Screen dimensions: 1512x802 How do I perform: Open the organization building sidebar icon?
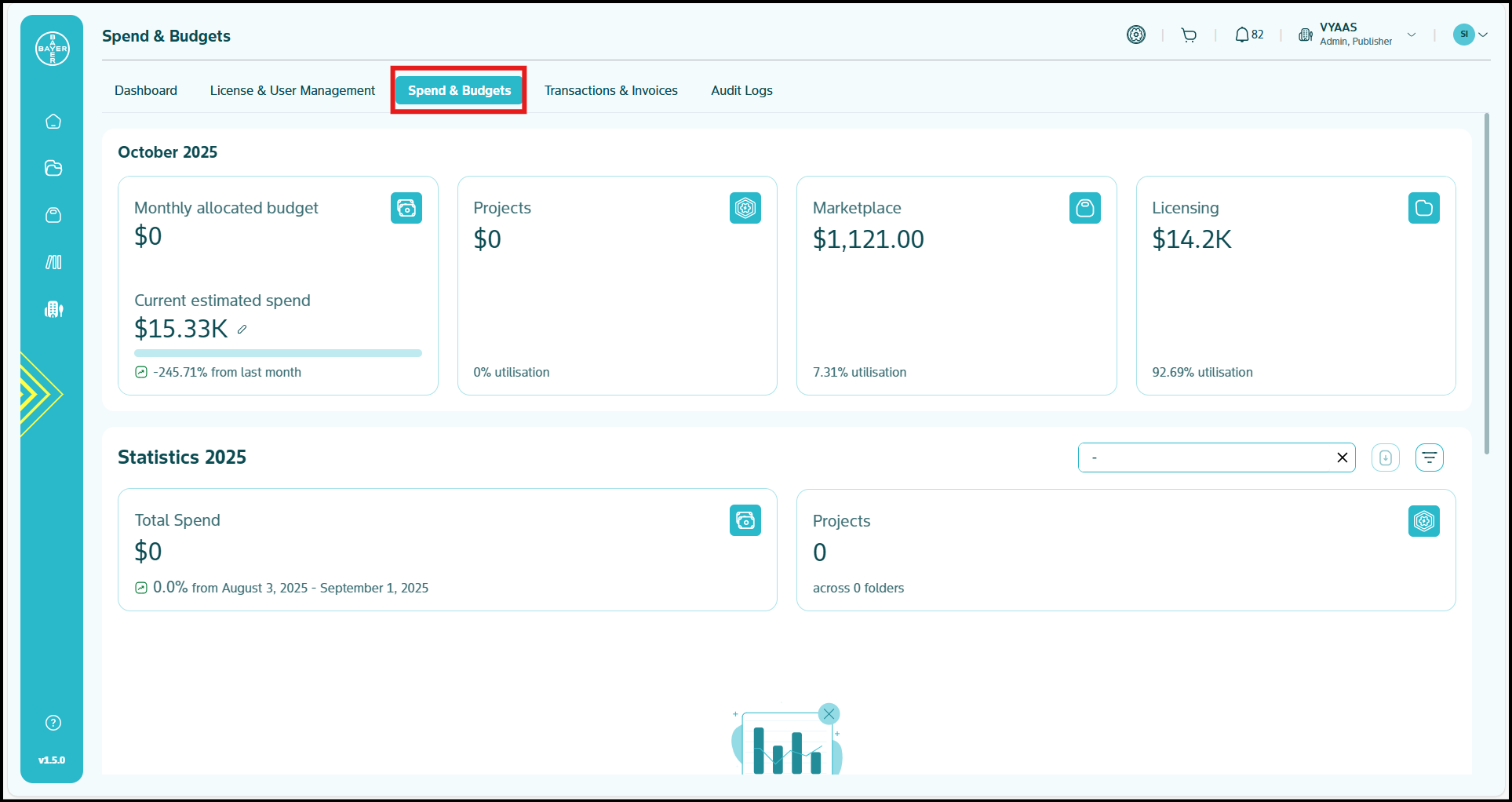click(x=53, y=309)
